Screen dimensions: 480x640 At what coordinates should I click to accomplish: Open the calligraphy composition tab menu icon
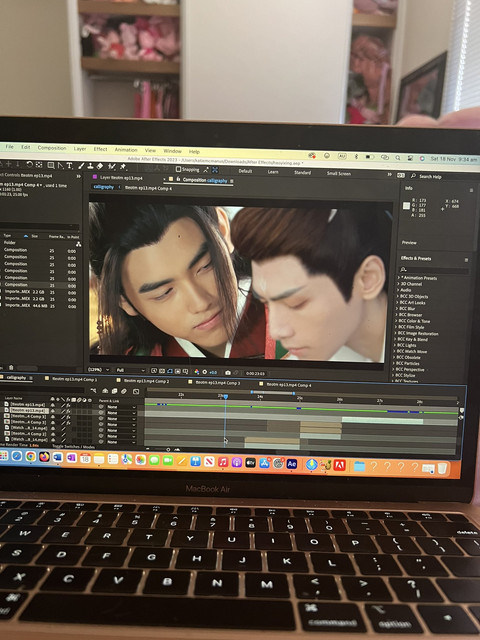[x=232, y=180]
